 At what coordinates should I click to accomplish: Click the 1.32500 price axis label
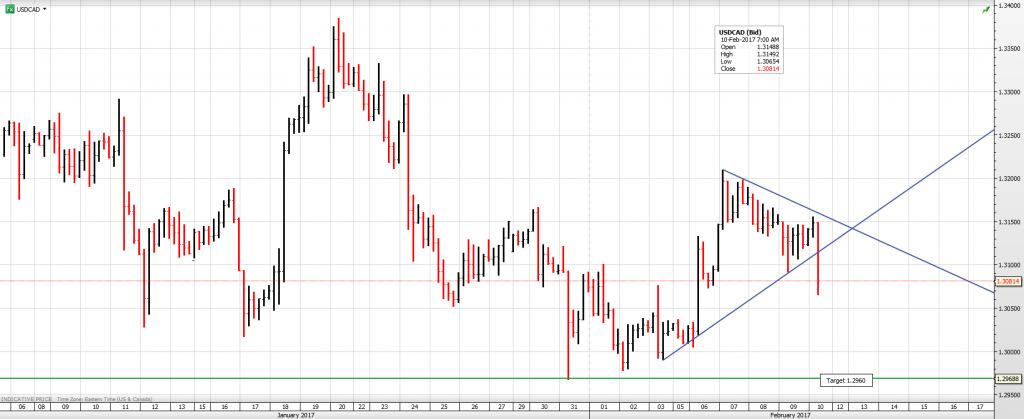tap(1009, 135)
